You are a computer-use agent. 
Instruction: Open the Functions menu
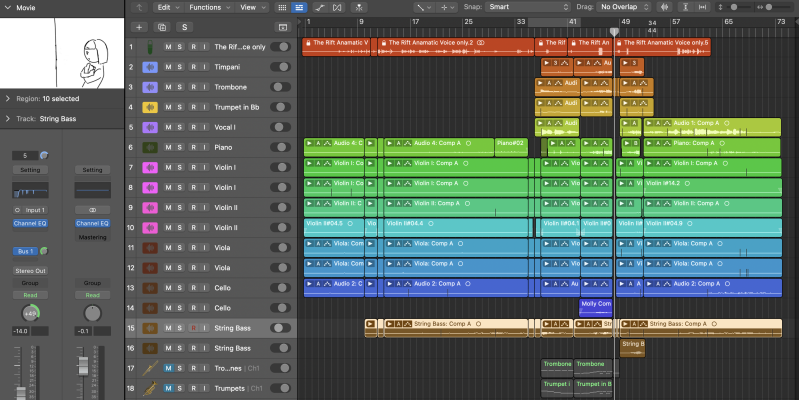click(208, 7)
